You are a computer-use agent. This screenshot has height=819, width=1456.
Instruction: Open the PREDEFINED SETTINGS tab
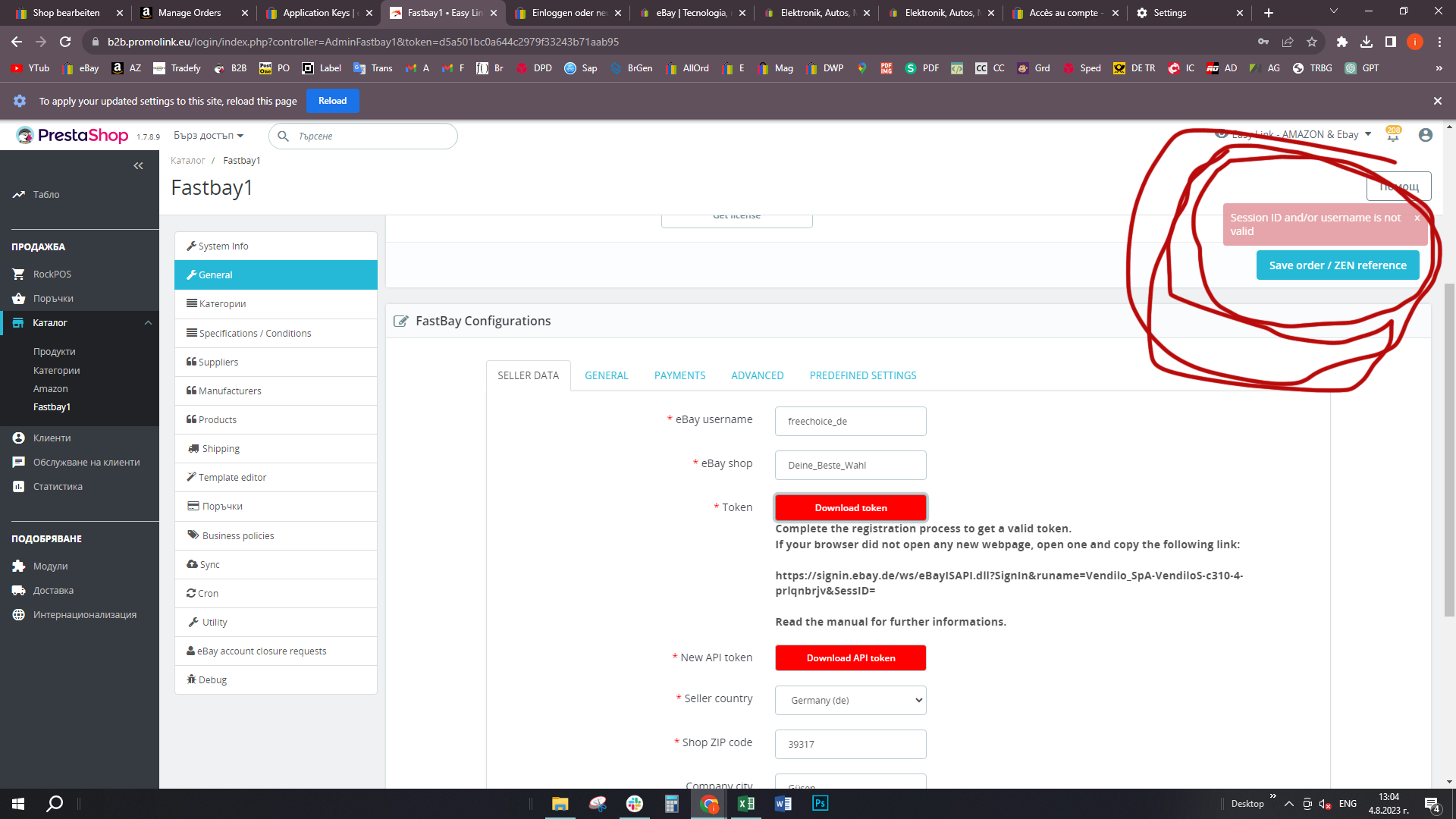tap(862, 375)
